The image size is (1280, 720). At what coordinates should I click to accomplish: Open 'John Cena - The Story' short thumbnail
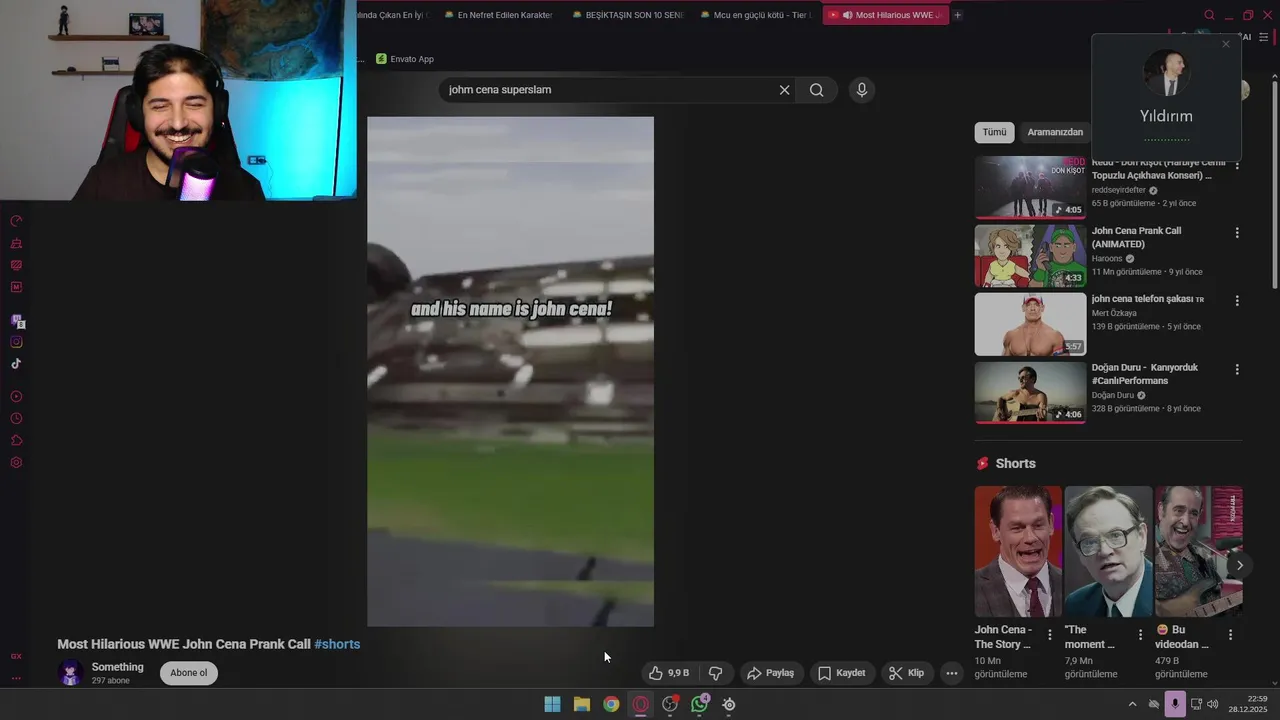click(1018, 551)
